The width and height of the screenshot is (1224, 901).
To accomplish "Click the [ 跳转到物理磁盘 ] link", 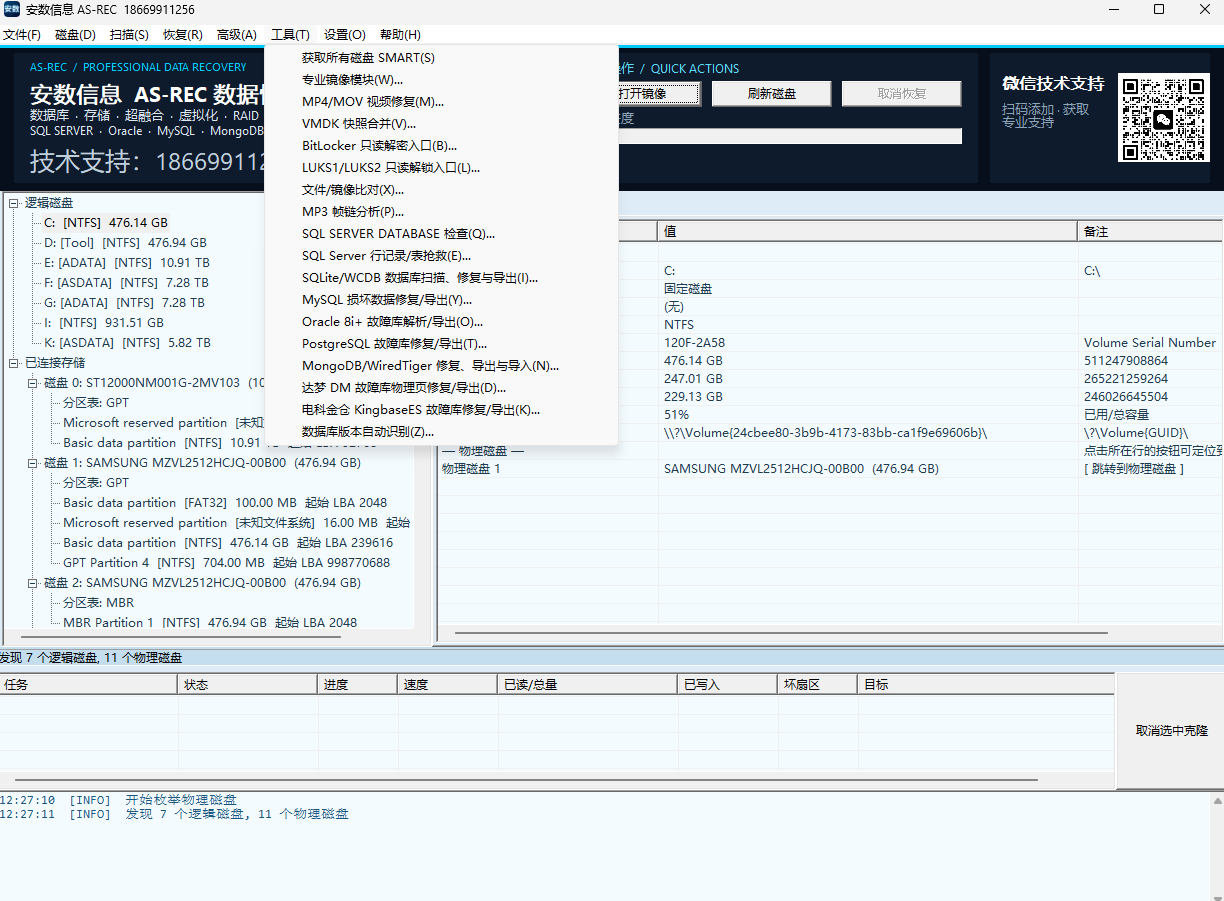I will click(x=1133, y=469).
